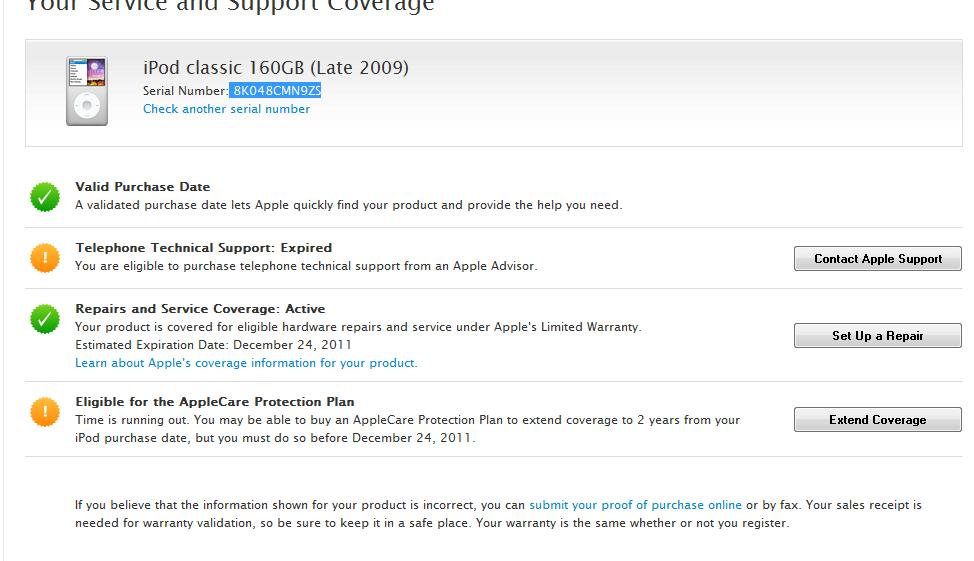This screenshot has height=561, width=974.
Task: Click the Serial Number label text
Action: click(x=185, y=90)
